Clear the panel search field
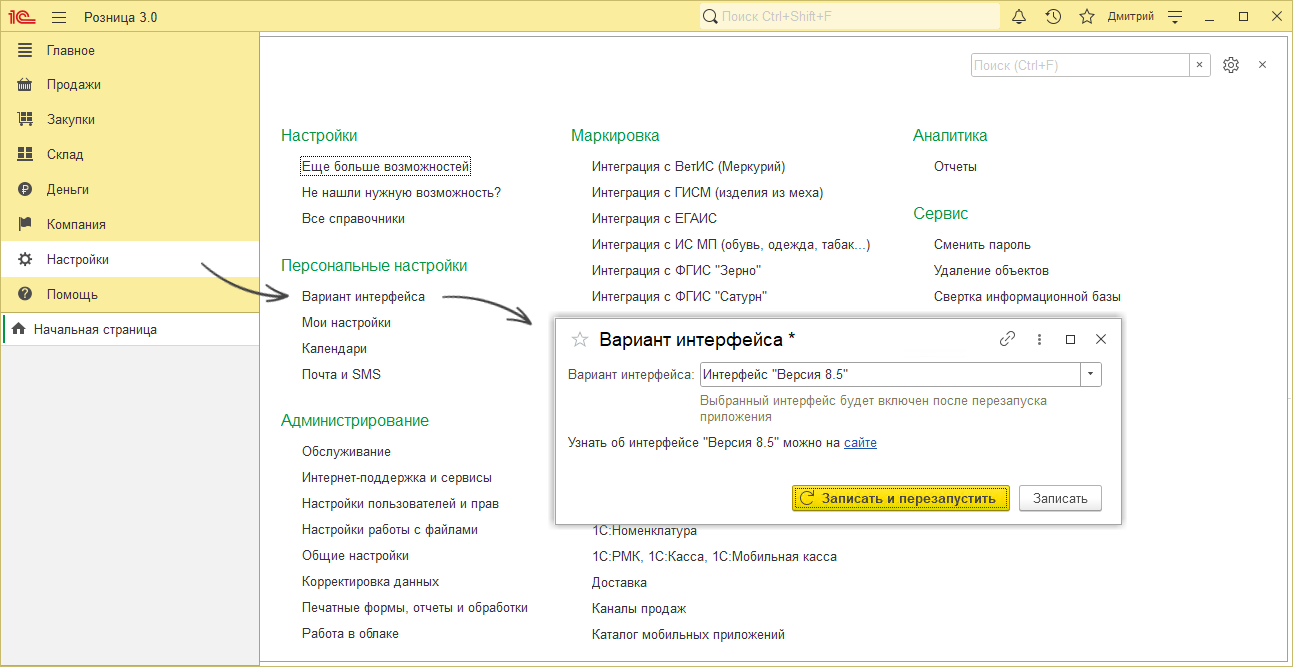 [x=1200, y=65]
